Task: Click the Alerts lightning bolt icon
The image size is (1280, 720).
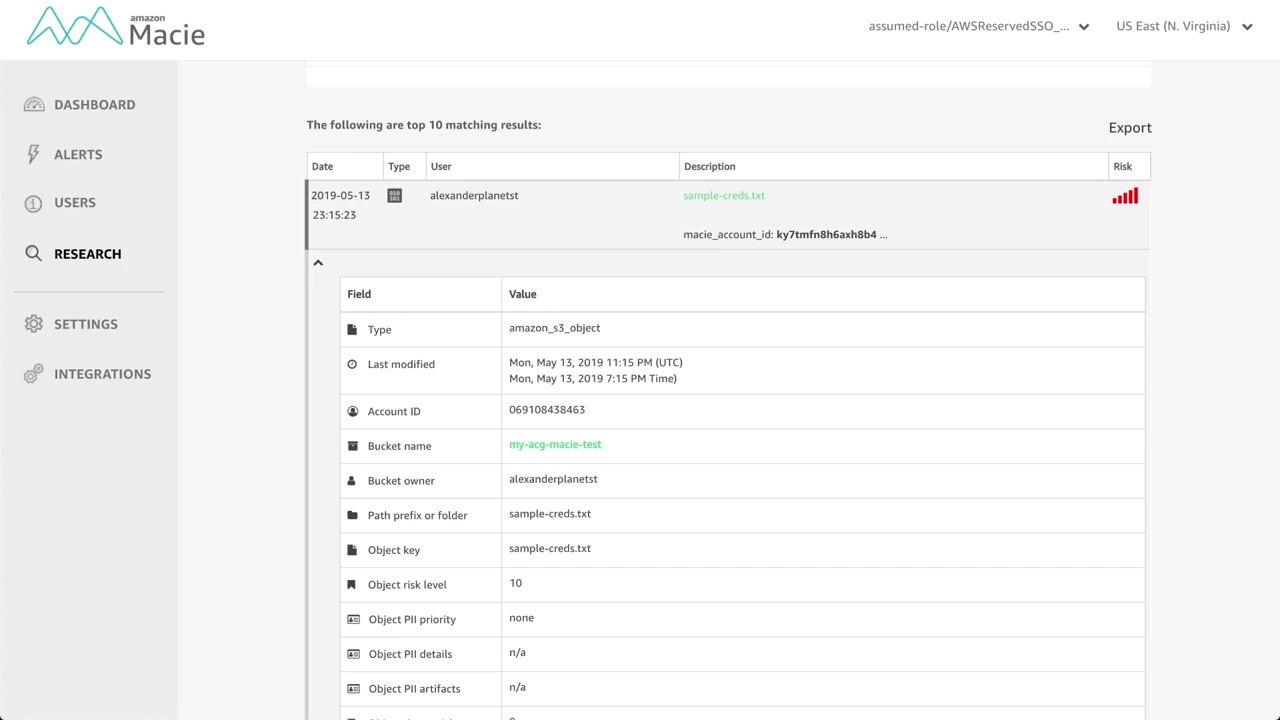Action: pyautogui.click(x=34, y=154)
